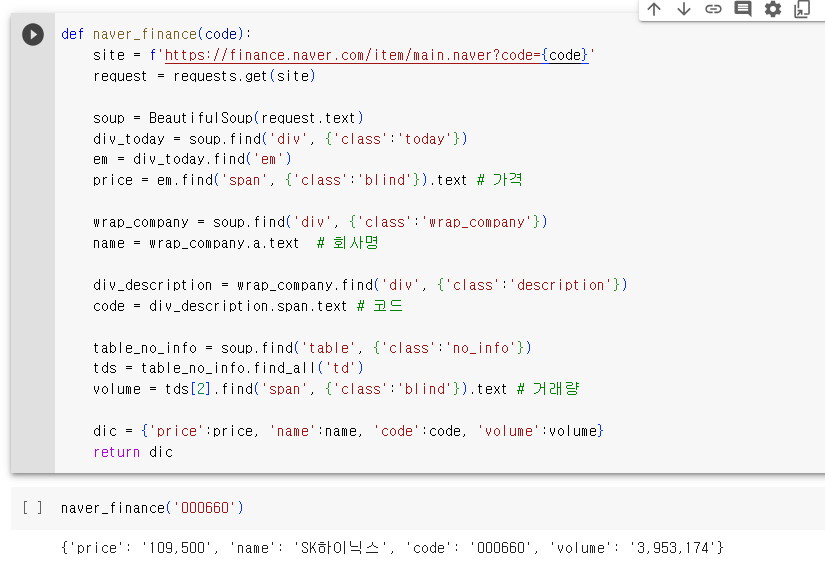Image resolution: width=825 pixels, height=578 pixels.
Task: Add a comment to the cell
Action: pos(743,9)
